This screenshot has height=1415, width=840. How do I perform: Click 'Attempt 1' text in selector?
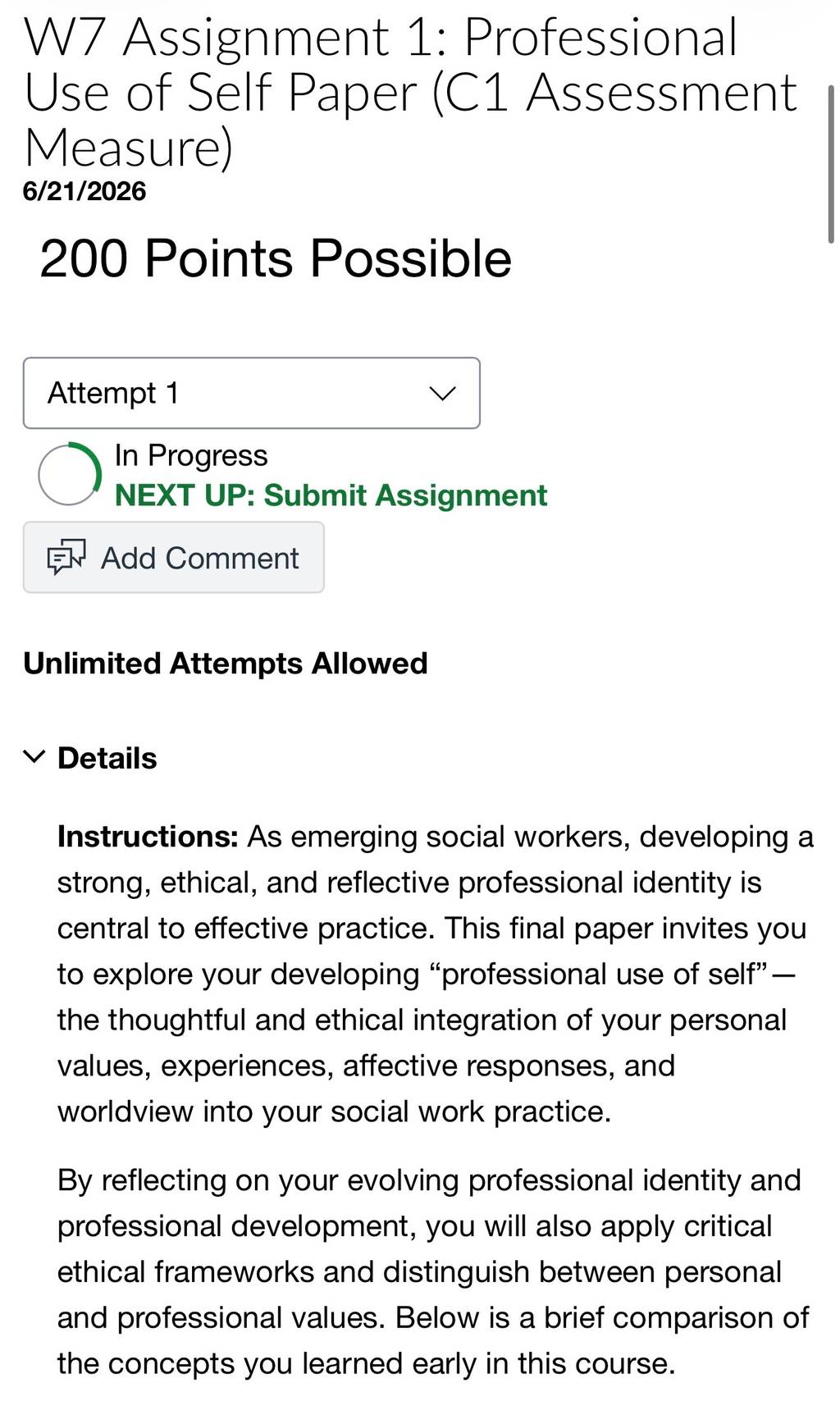(x=113, y=393)
